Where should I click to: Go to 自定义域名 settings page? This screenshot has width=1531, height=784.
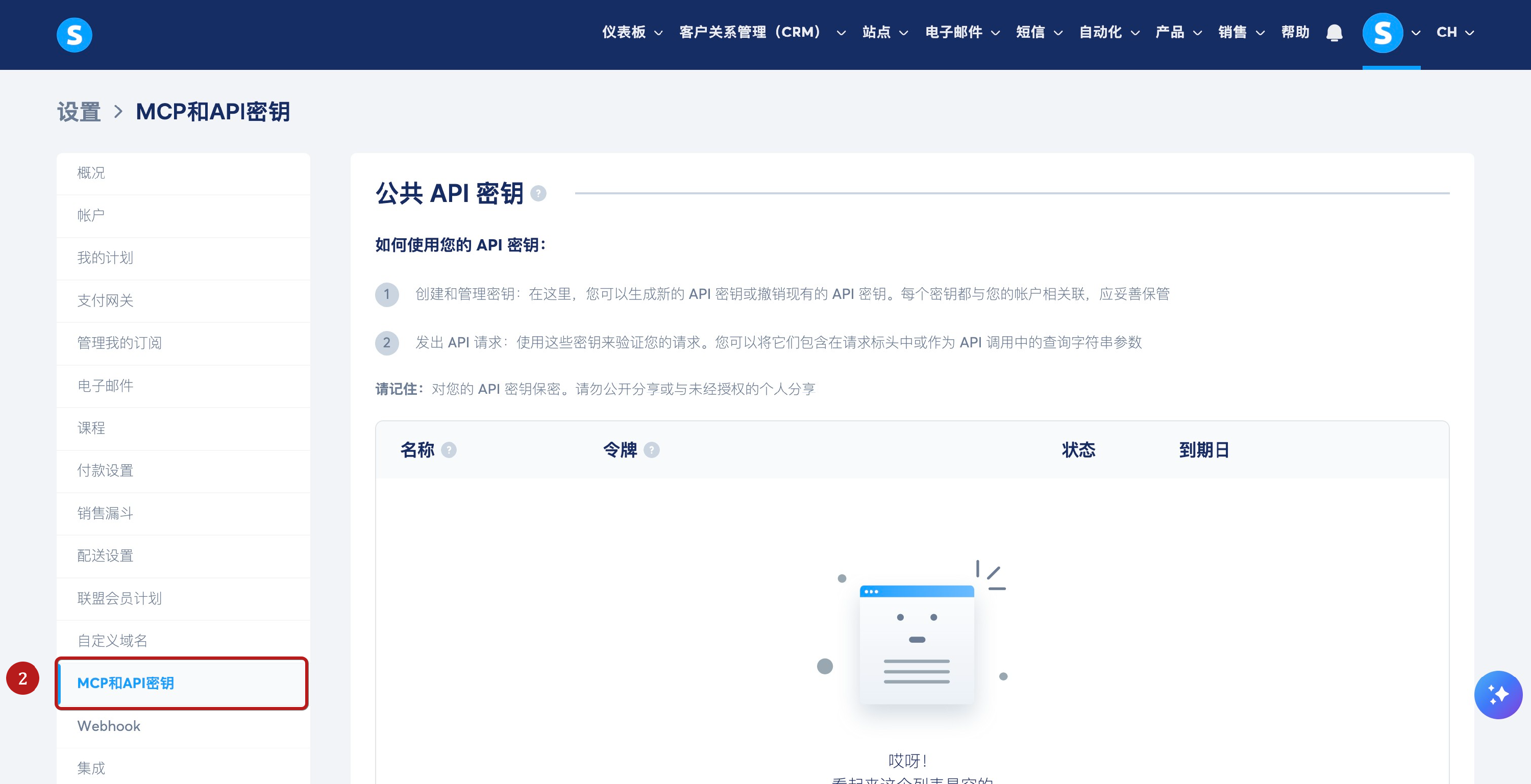(x=112, y=640)
